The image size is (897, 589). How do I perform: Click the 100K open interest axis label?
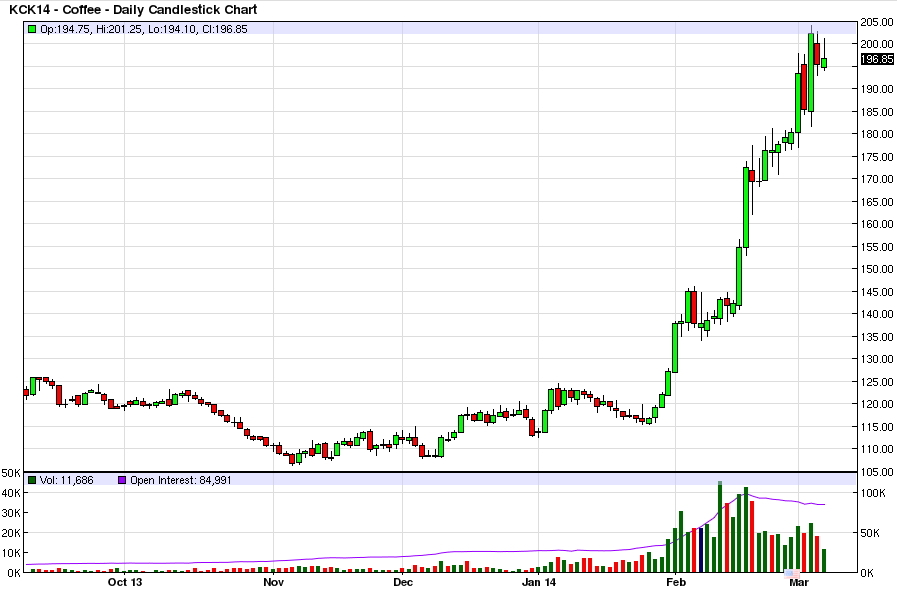click(x=873, y=494)
